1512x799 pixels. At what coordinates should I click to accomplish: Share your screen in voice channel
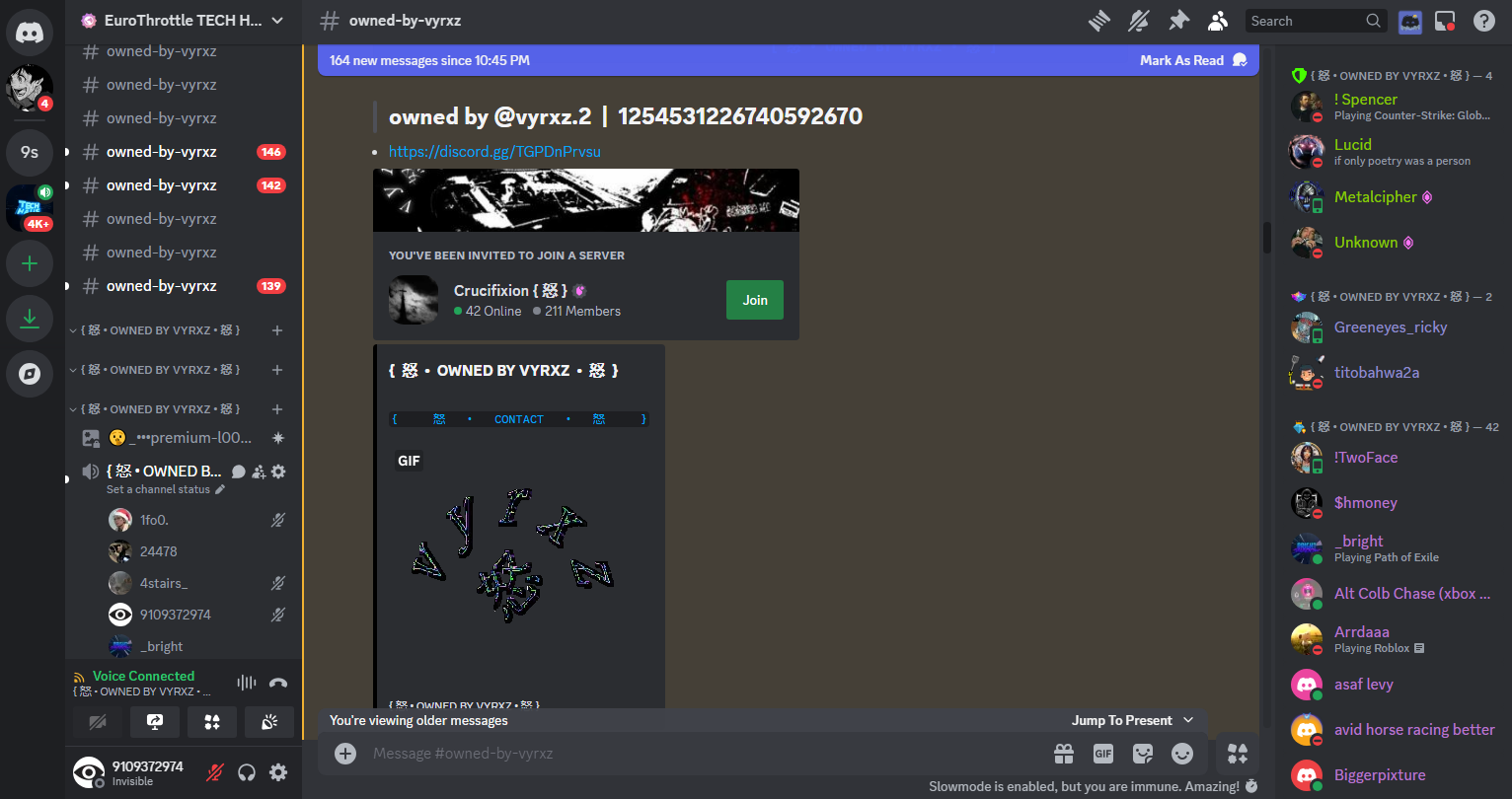[155, 722]
